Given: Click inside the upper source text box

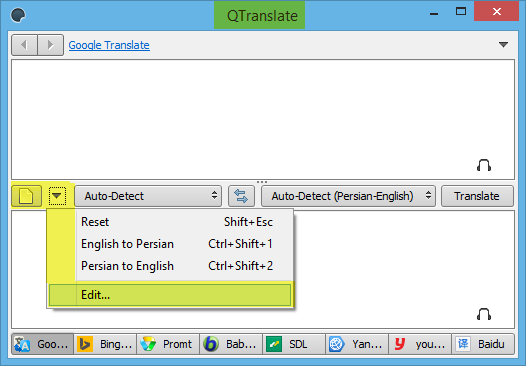Looking at the screenshot, I should tap(263, 119).
